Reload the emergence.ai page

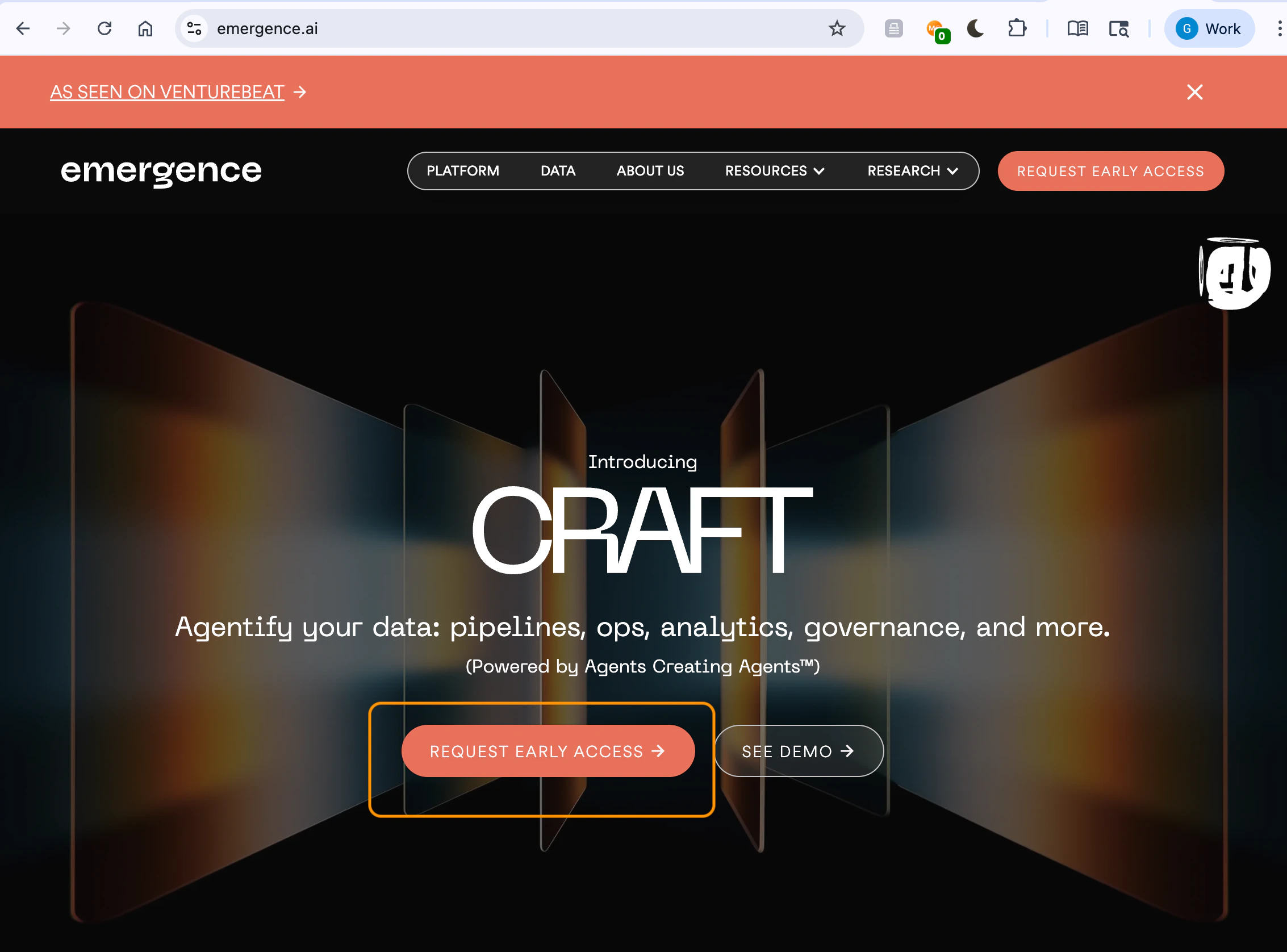click(105, 28)
